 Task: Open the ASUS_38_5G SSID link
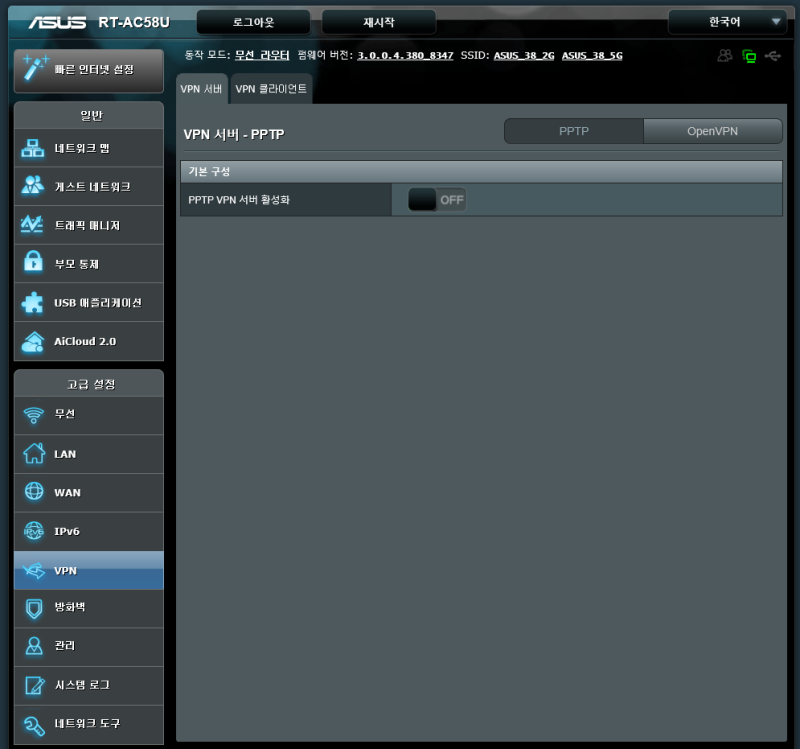592,56
